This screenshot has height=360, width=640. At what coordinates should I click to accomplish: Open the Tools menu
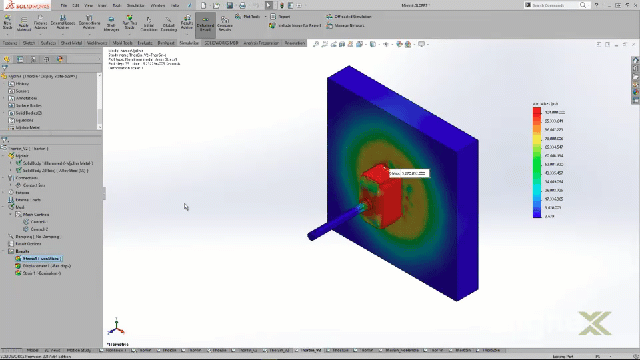[x=117, y=5]
